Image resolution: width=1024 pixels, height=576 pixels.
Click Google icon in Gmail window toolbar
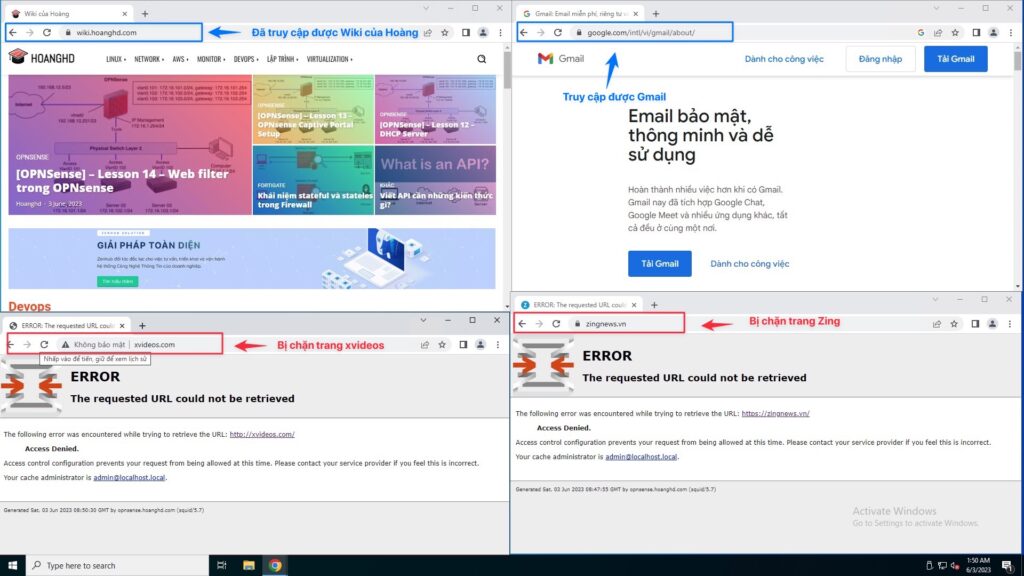click(921, 33)
